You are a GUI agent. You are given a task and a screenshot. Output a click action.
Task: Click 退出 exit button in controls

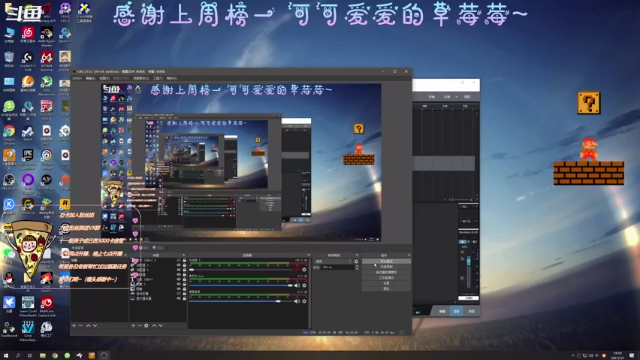(x=387, y=288)
